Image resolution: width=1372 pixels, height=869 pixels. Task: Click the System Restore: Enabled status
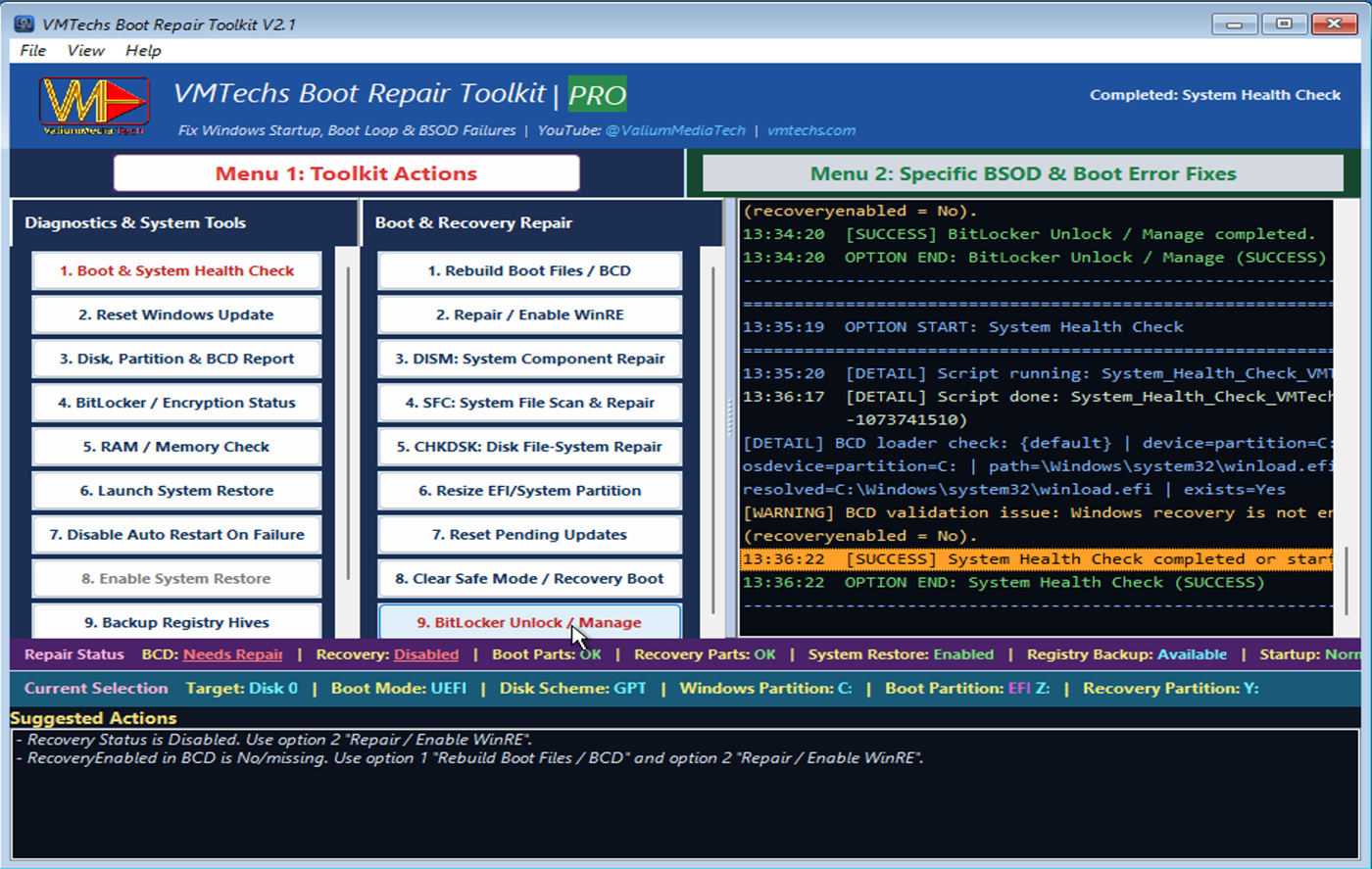(x=901, y=654)
